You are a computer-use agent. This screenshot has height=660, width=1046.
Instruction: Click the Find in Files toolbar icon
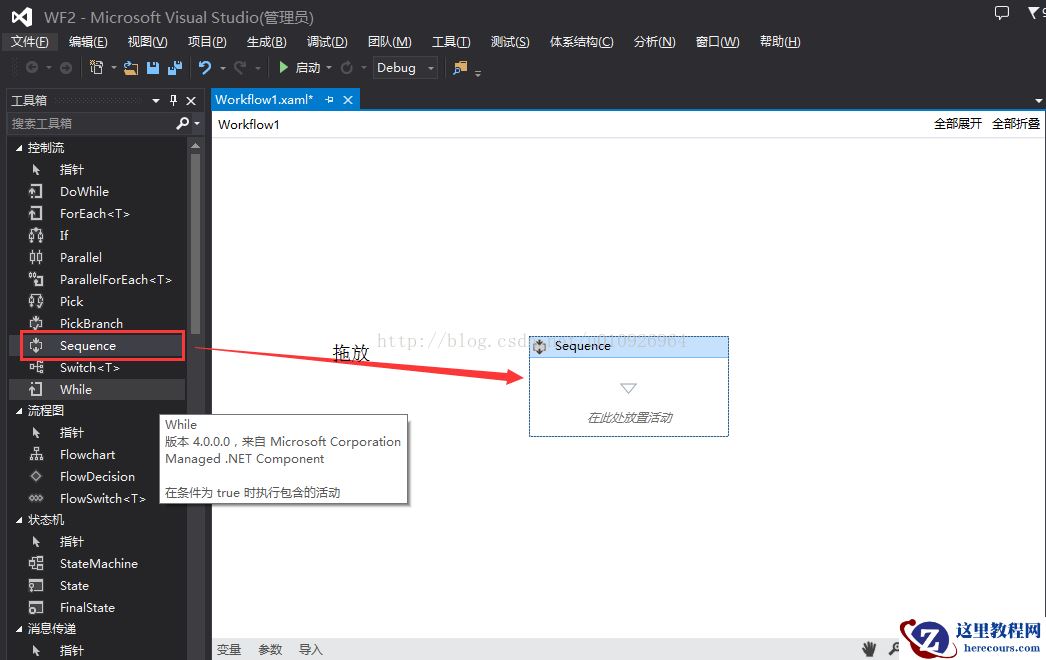(x=460, y=68)
